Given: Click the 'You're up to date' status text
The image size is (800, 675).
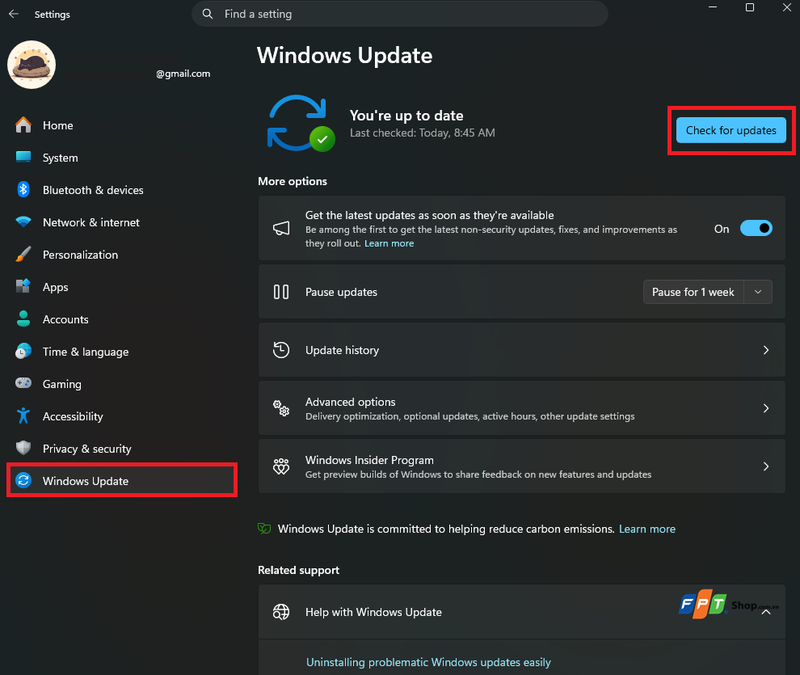Looking at the screenshot, I should pos(407,116).
